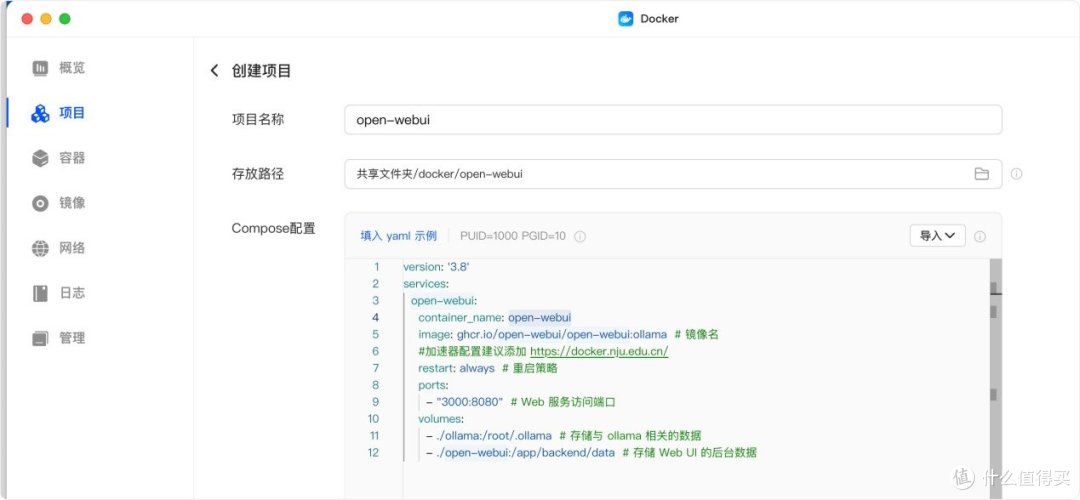Click the Docker whale icon in title bar
The width and height of the screenshot is (1080, 500).
pyautogui.click(x=625, y=19)
